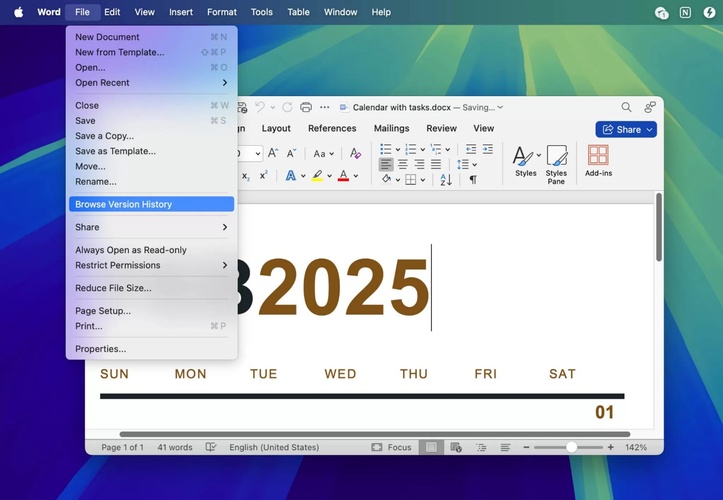This screenshot has width=723, height=500.
Task: Click the numbered list icon
Action: click(x=410, y=149)
